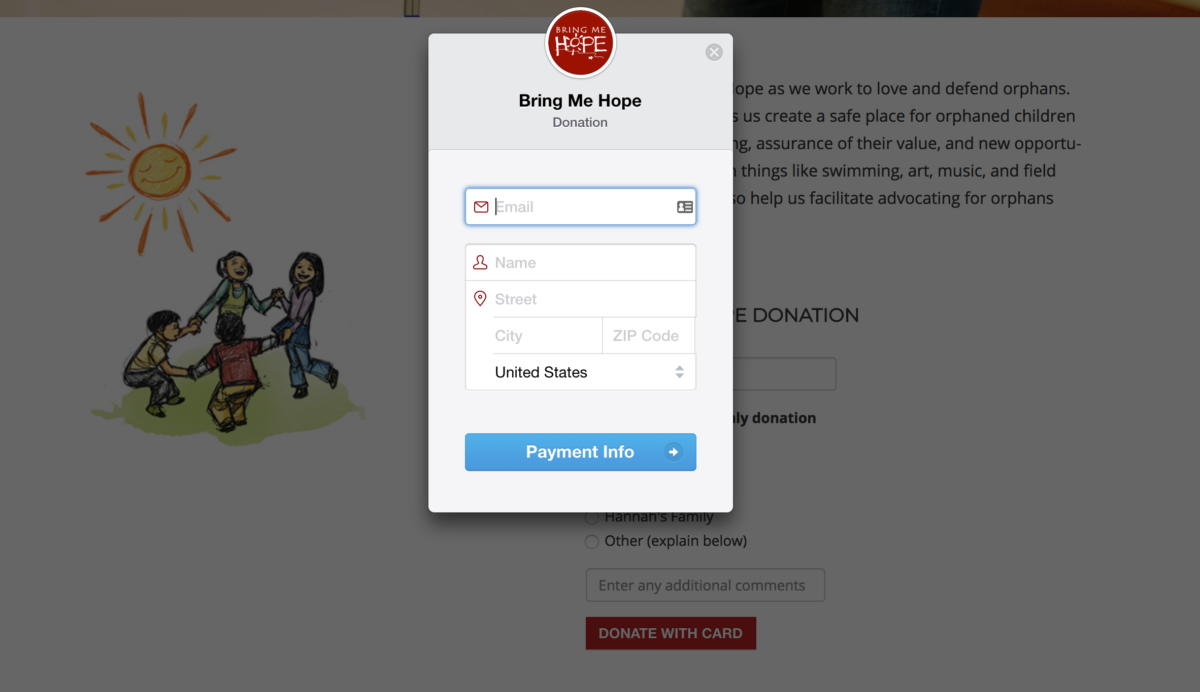Screen dimensions: 1200x692
Task: Focus the additional comments text box
Action: (x=705, y=585)
